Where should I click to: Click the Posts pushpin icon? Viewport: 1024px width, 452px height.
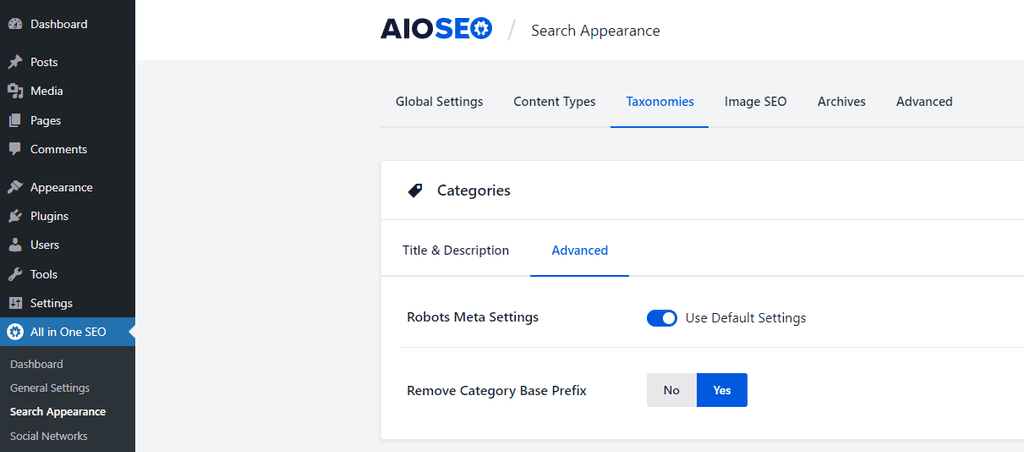tap(15, 62)
